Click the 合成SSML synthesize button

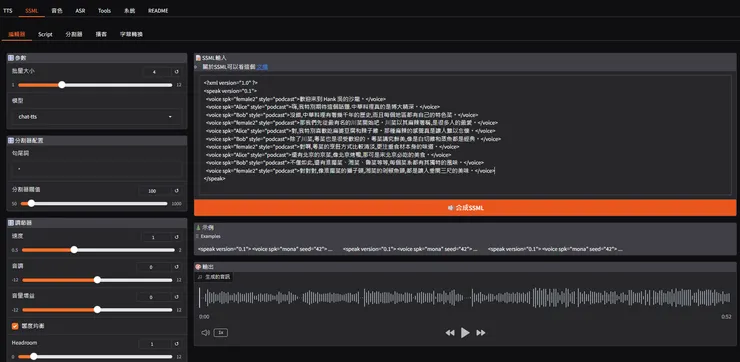(465, 208)
